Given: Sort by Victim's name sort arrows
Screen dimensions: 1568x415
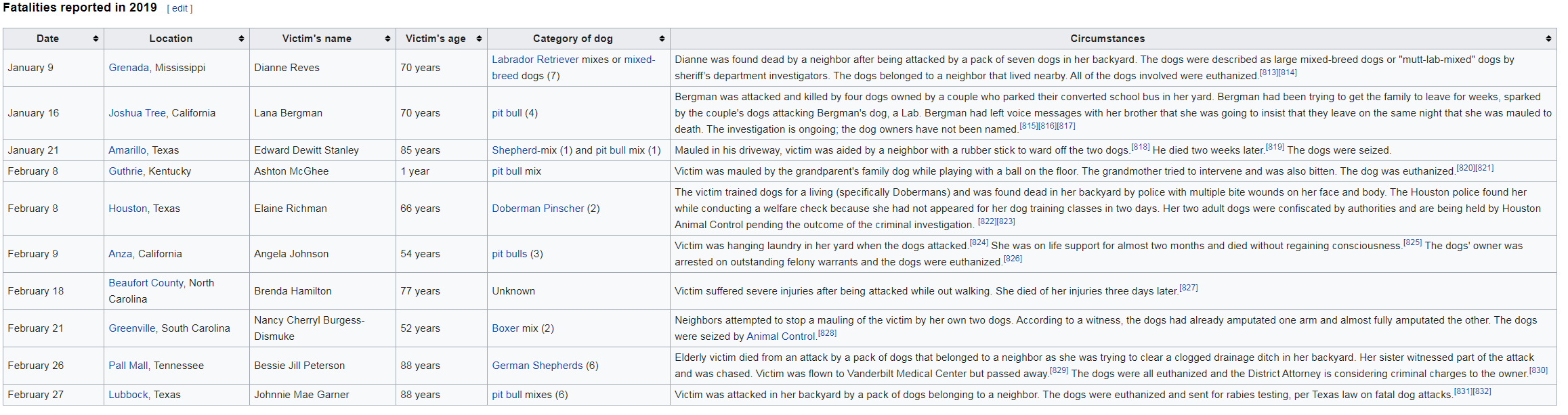Looking at the screenshot, I should tap(387, 39).
